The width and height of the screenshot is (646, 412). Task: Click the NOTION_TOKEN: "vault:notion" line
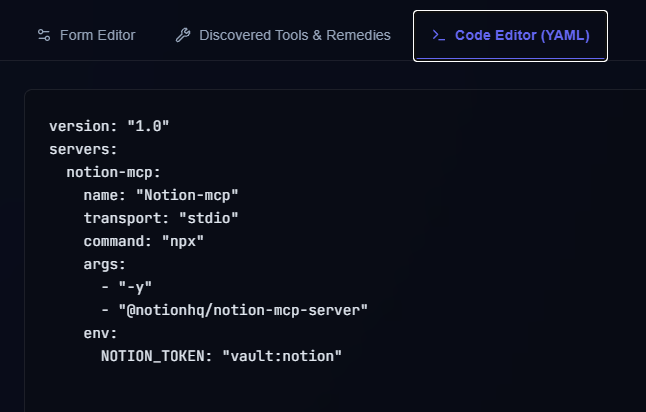[x=221, y=356]
